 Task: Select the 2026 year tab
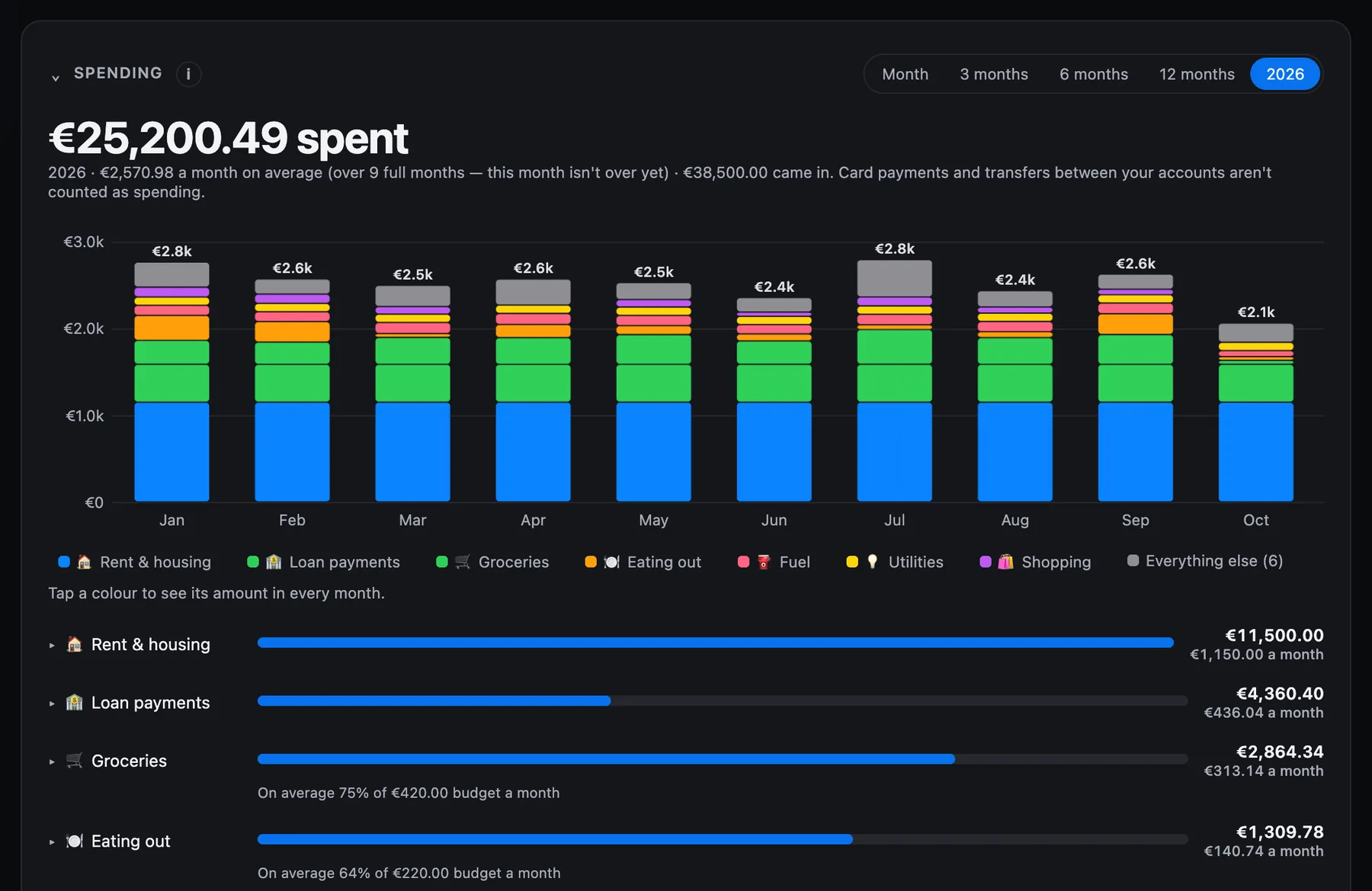[x=1285, y=74]
